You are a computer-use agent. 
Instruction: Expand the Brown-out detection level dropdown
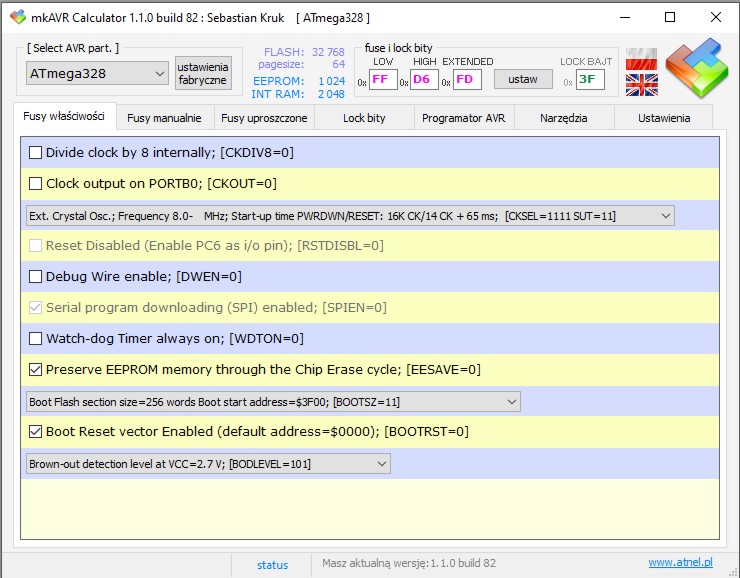coord(208,464)
